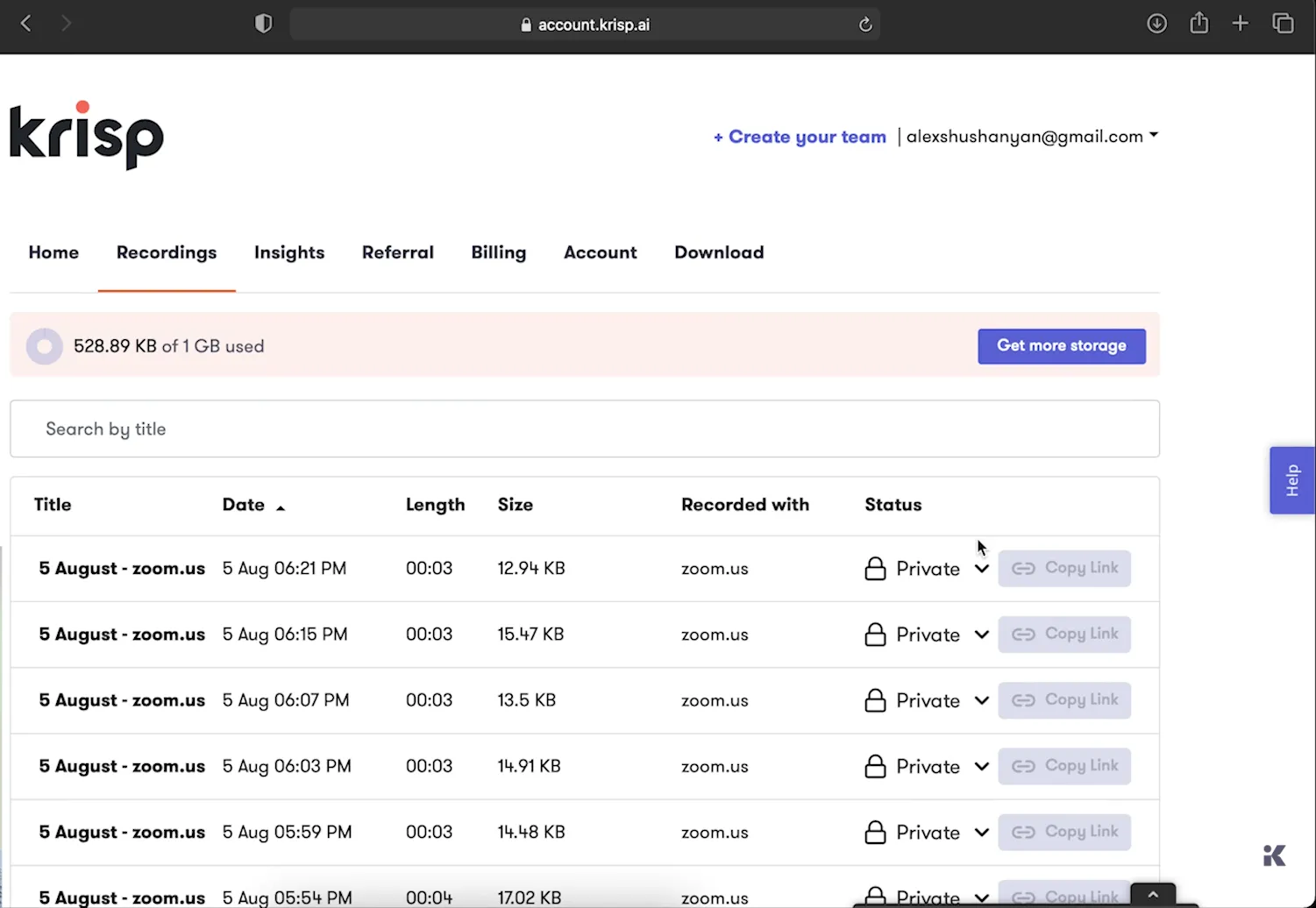Open a new tab with the plus icon
1316x908 pixels.
tap(1240, 24)
